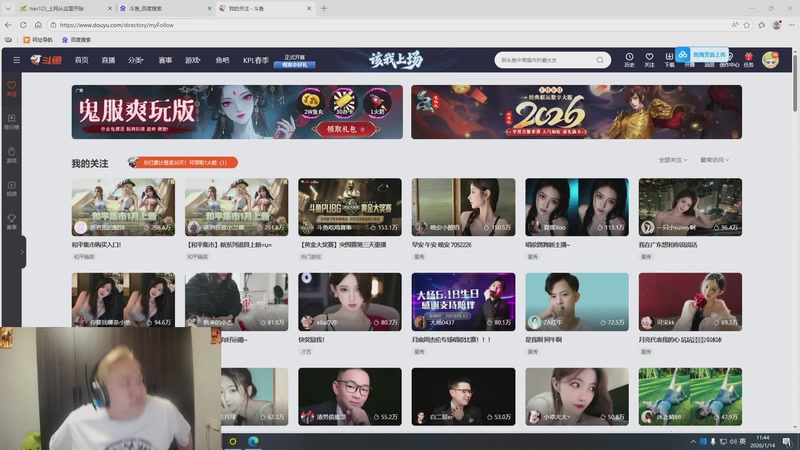Open the 鬼服爽玩版 ad banner
This screenshot has height=450, width=800.
[x=237, y=112]
